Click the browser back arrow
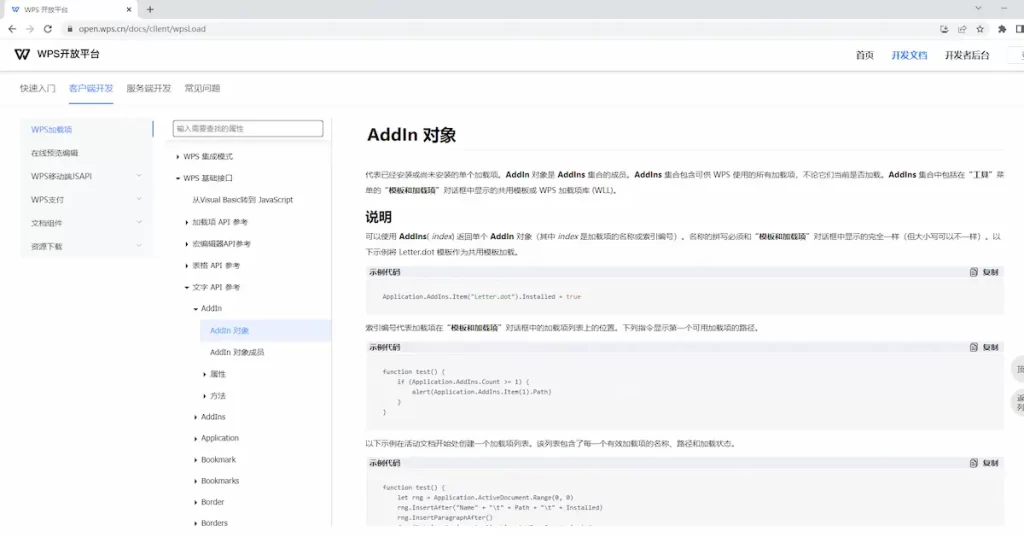The image size is (1024, 537). coord(12,29)
